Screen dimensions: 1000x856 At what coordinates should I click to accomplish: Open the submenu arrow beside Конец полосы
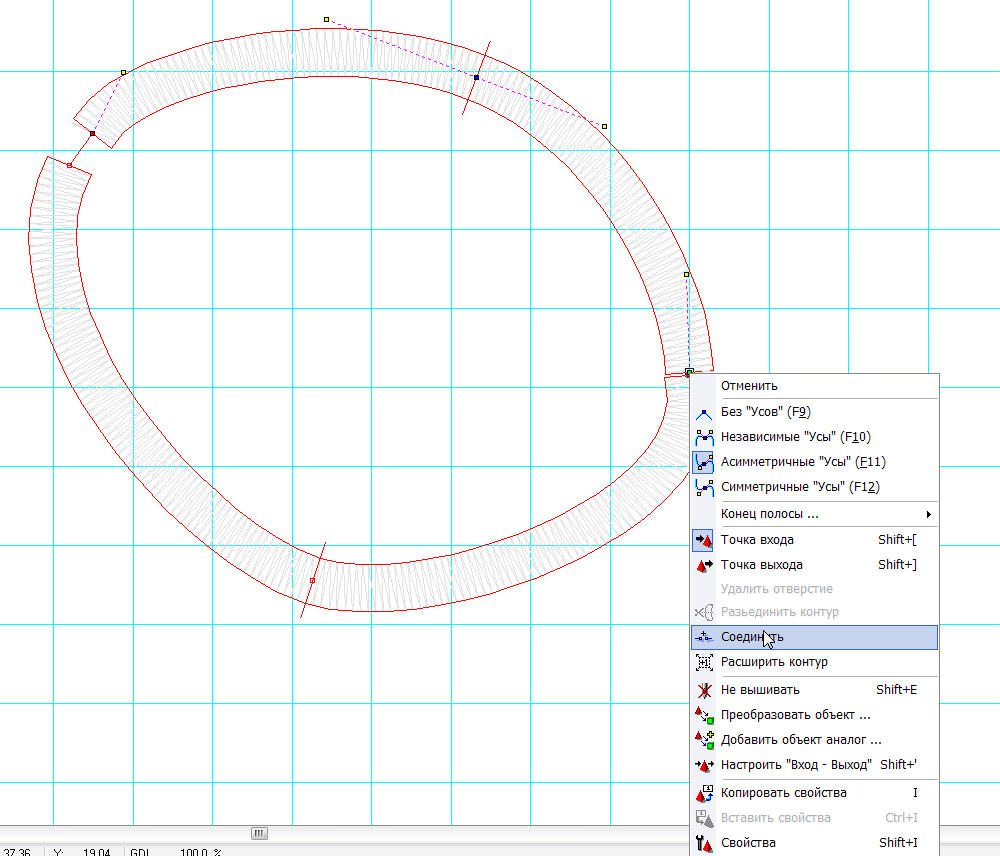tap(930, 514)
